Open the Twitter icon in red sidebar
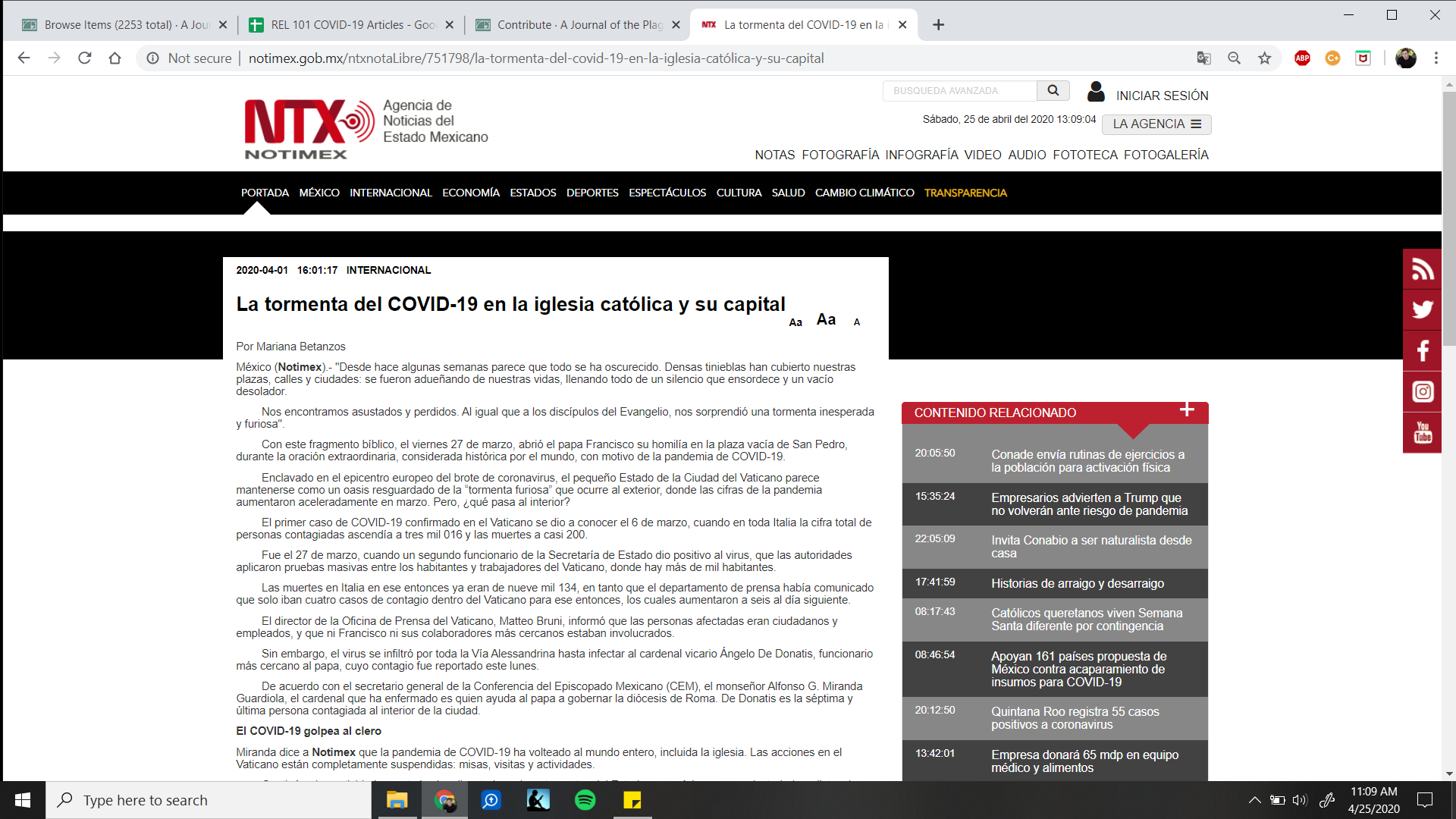Image resolution: width=1456 pixels, height=819 pixels. point(1422,309)
